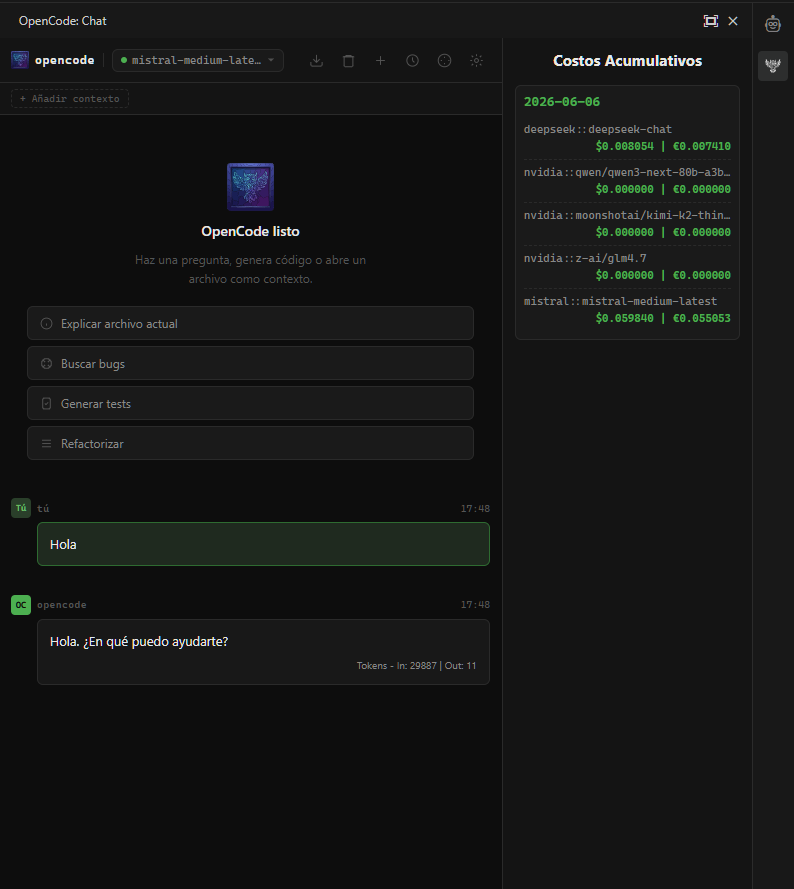Click the OpenCode listo heading
794x889 pixels.
point(250,231)
